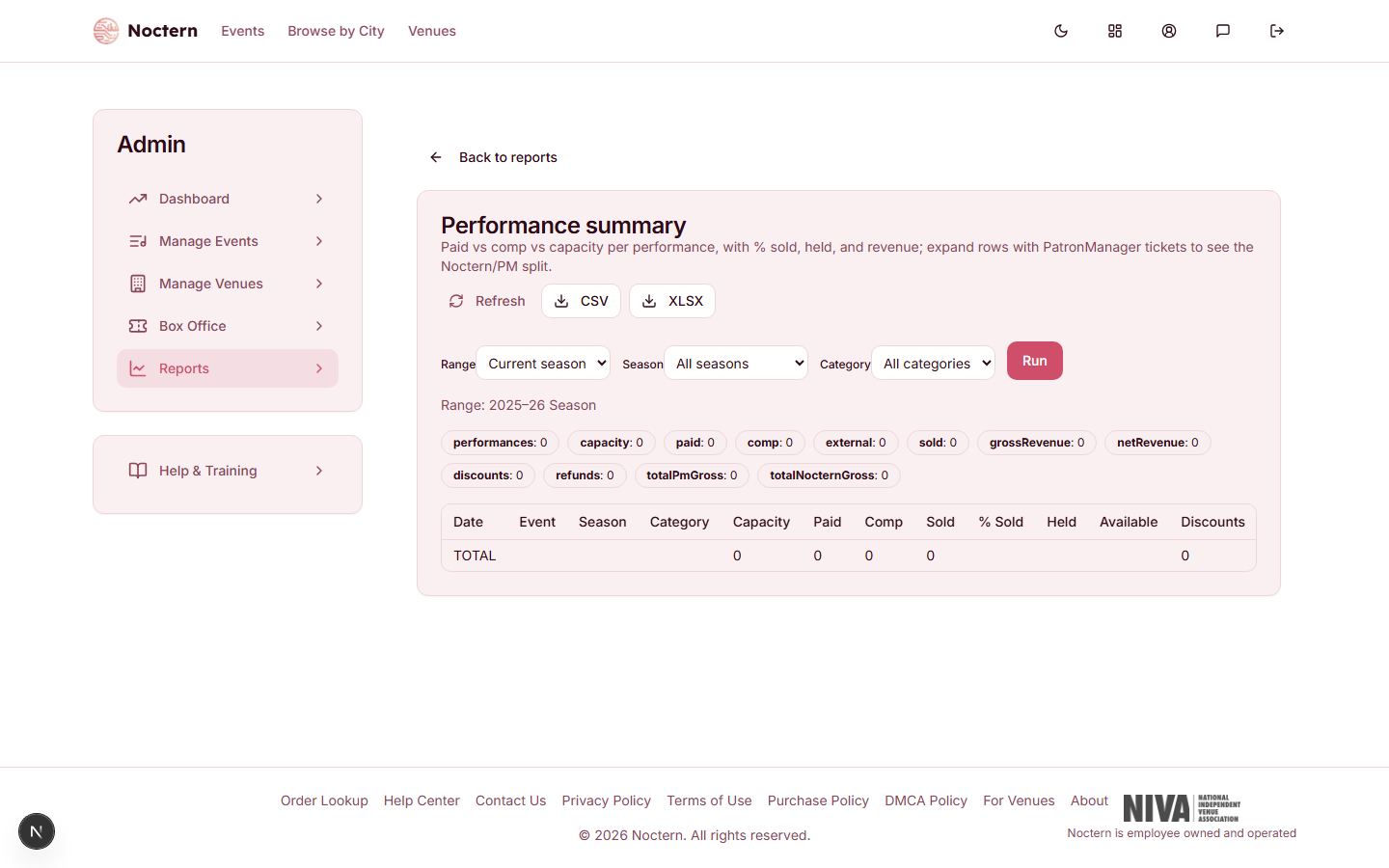Open the Season dropdown All seasons
Screen dimensions: 1389x868
(x=736, y=363)
